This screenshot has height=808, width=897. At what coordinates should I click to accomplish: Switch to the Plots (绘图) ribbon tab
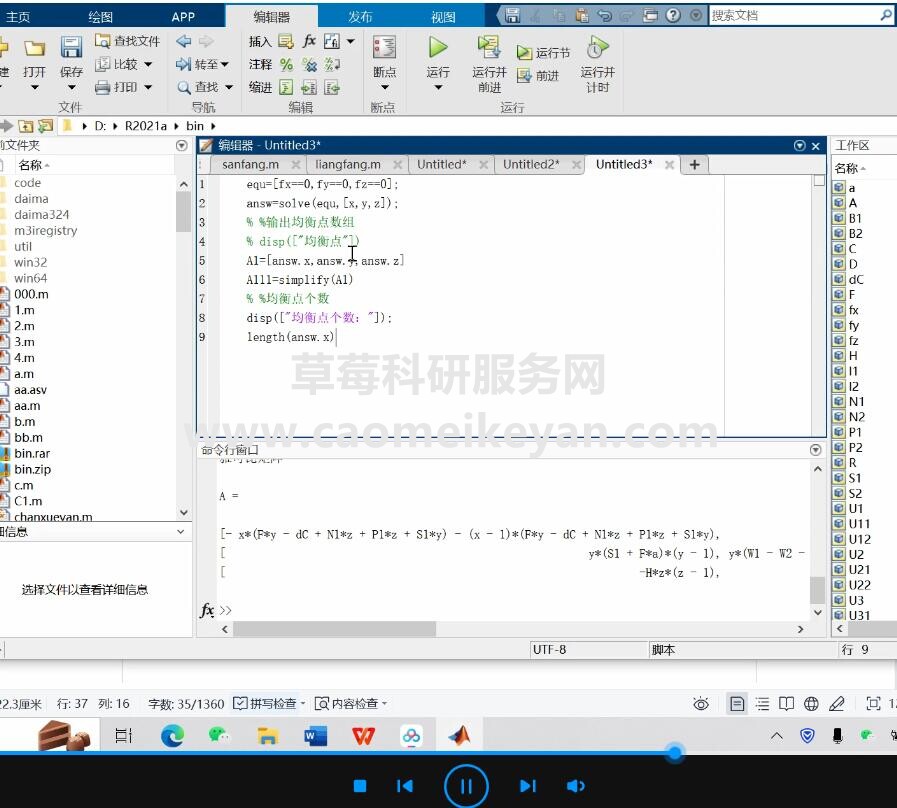click(100, 17)
